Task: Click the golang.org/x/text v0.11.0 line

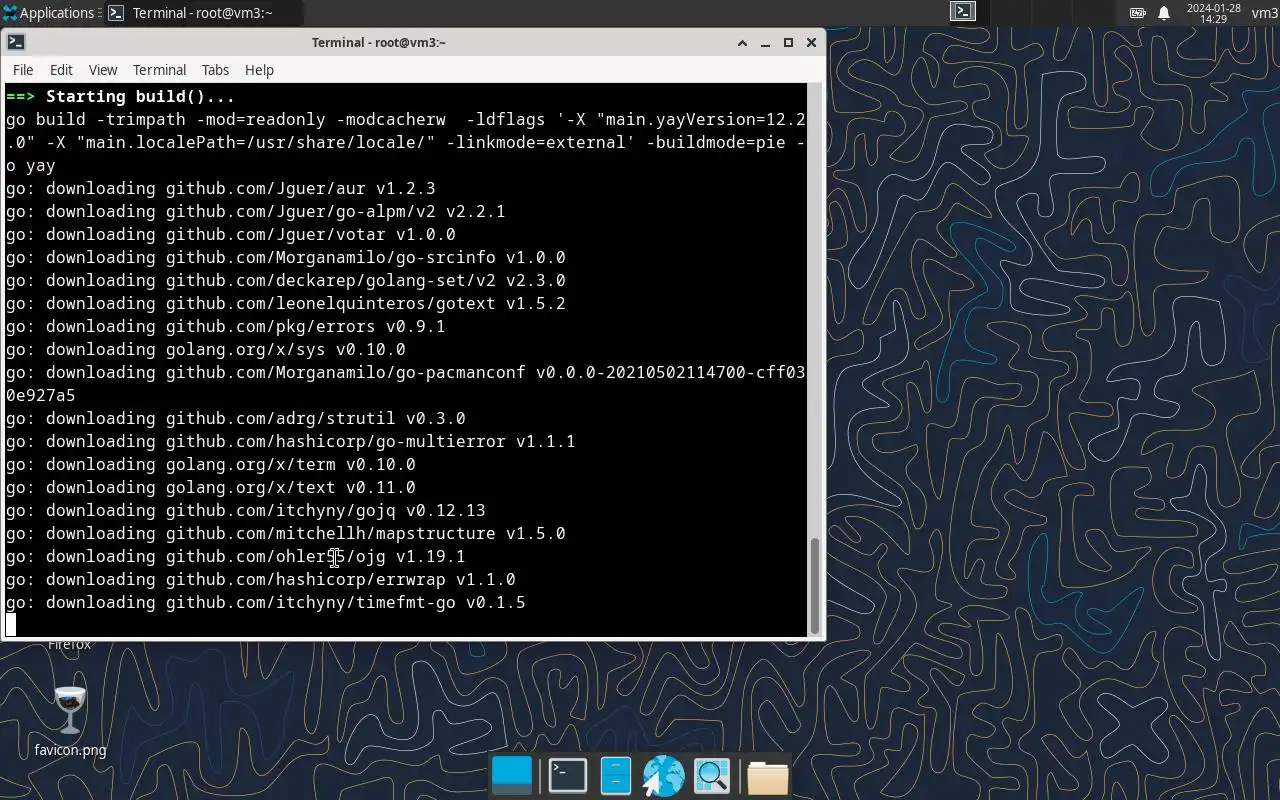Action: coord(210,487)
